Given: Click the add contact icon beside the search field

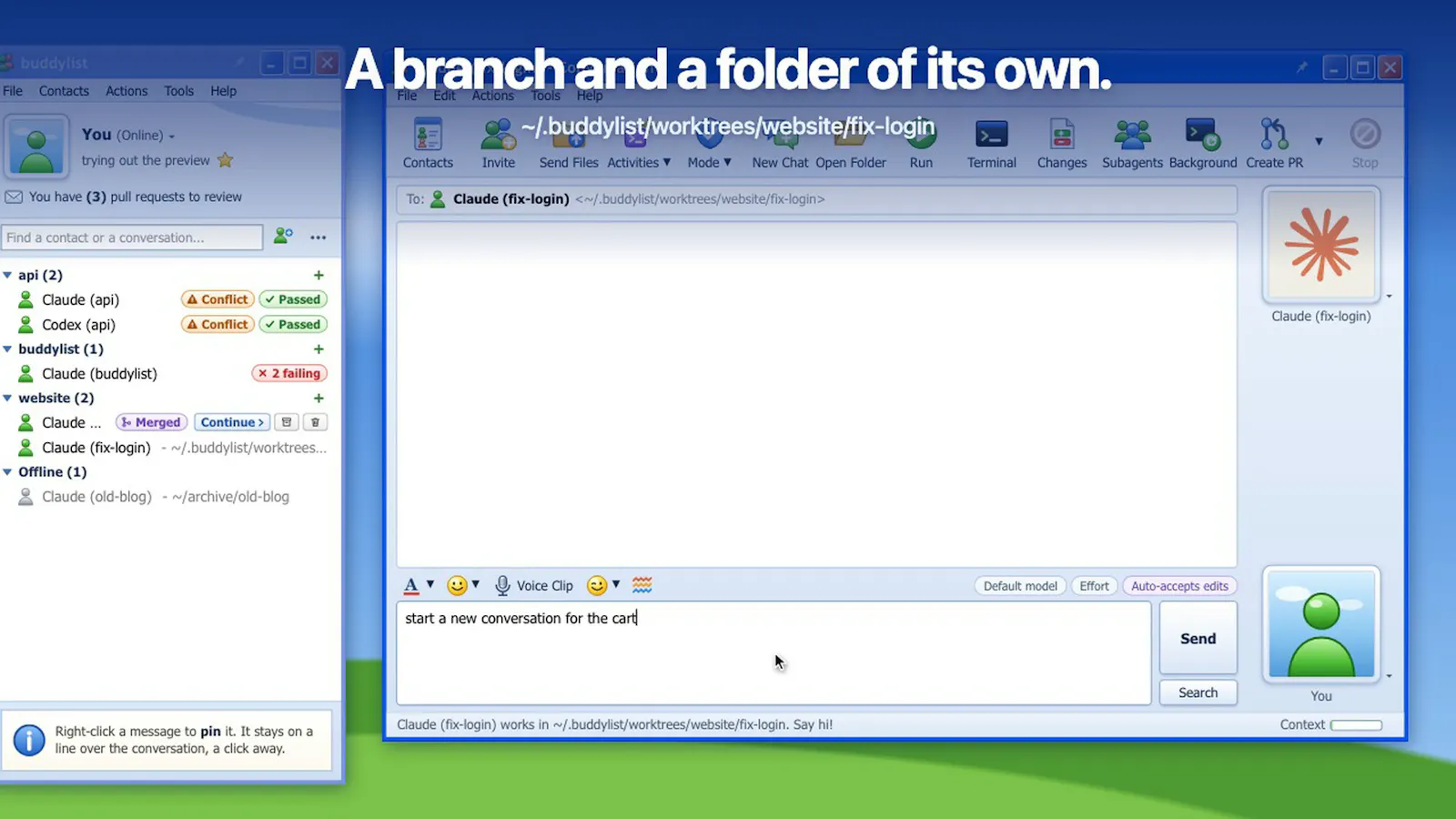Looking at the screenshot, I should pos(283,237).
